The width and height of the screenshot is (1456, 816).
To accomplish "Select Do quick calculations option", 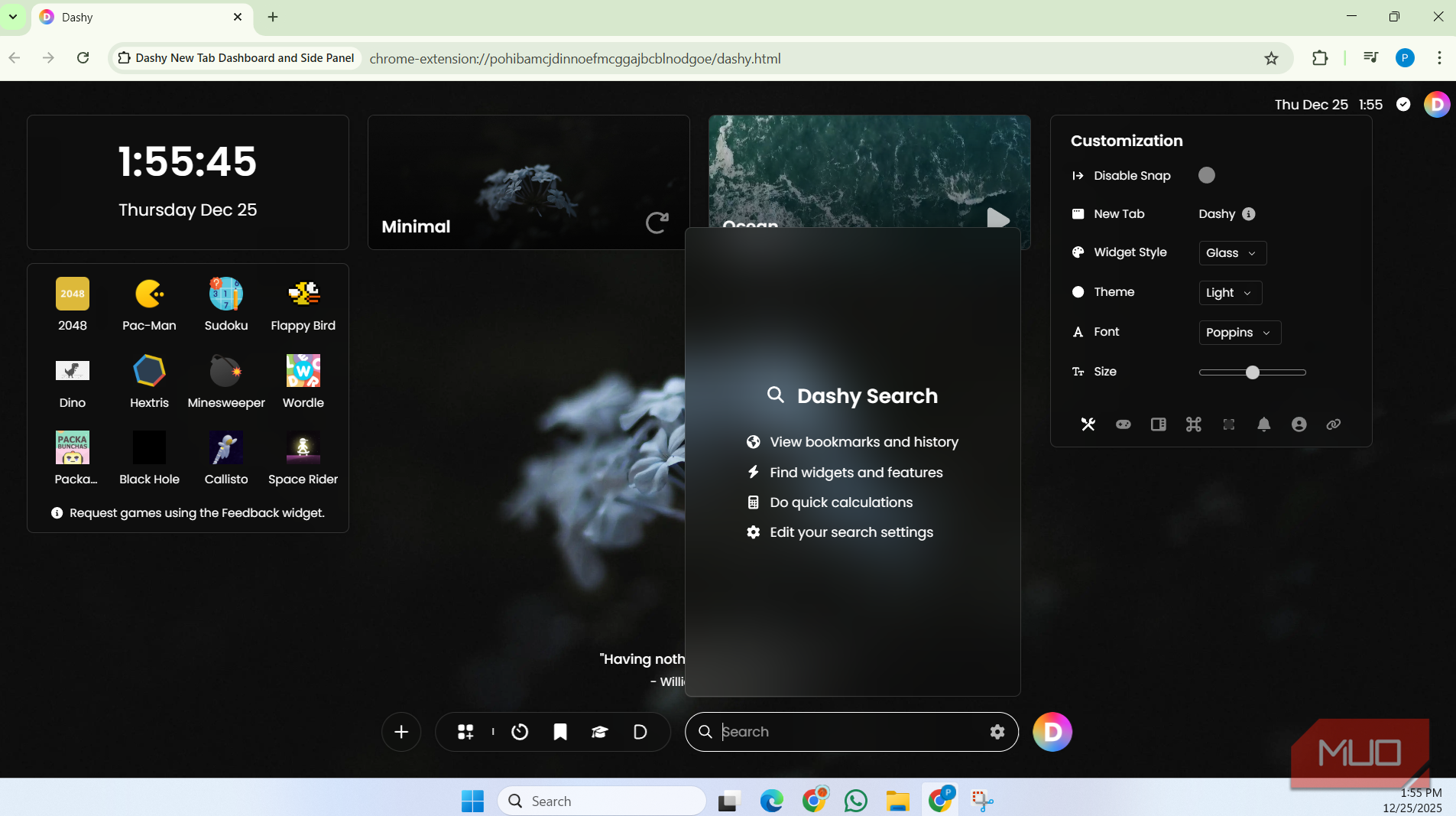I will coord(829,502).
